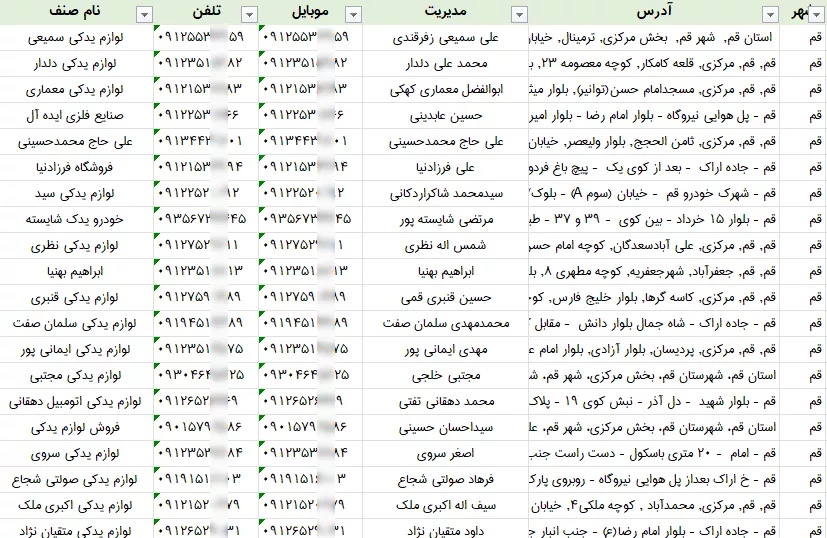Select cell لوازم یدکی سلمان صفت

coord(76,323)
